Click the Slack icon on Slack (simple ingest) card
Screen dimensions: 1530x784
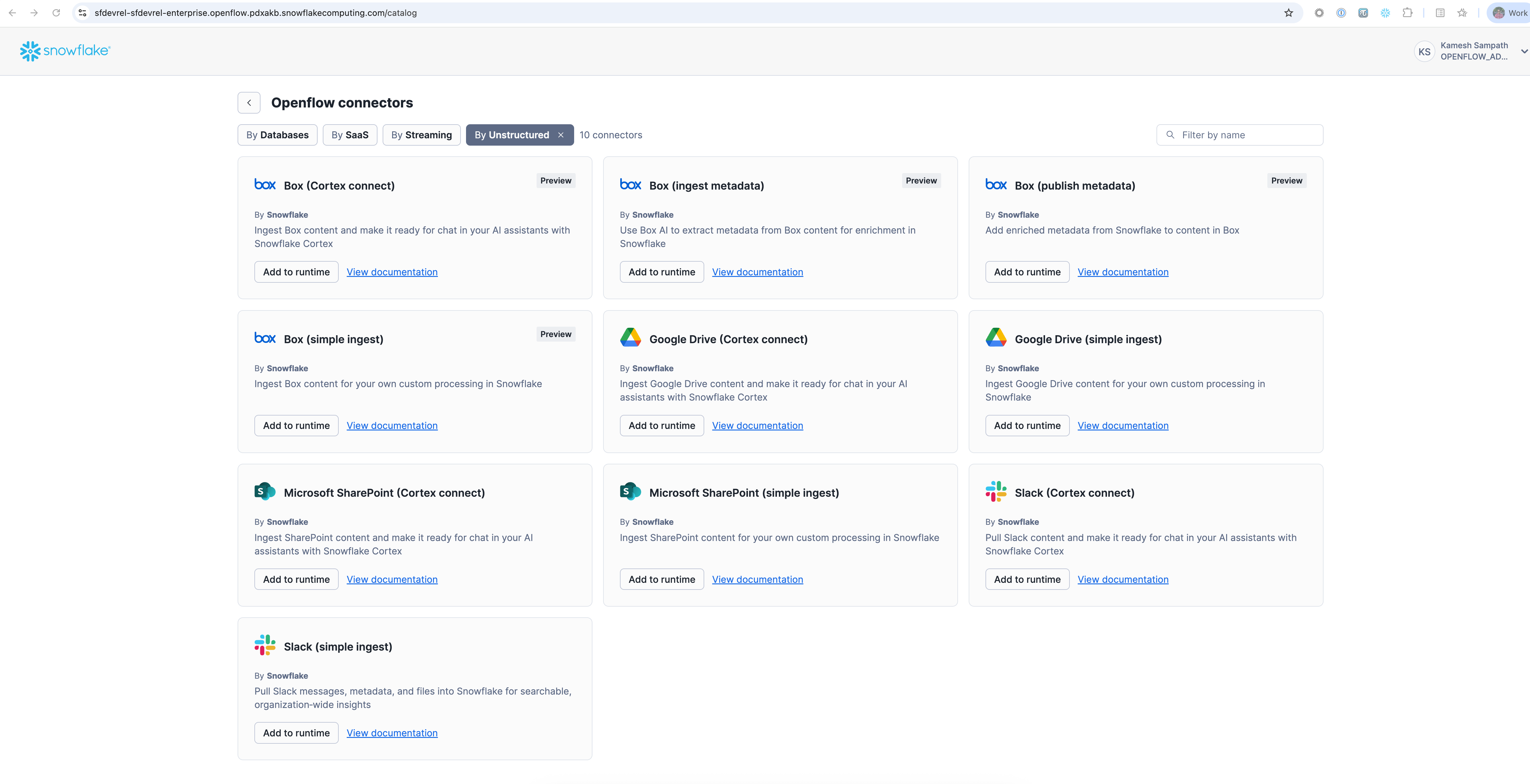pyautogui.click(x=265, y=645)
